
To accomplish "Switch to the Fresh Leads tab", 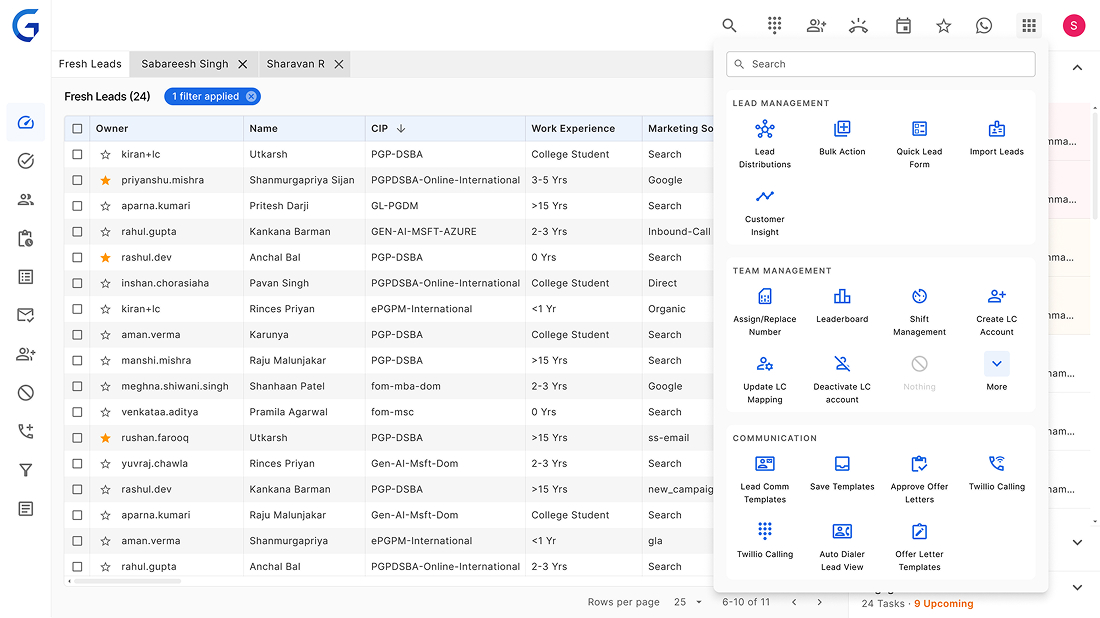I will (x=90, y=64).
